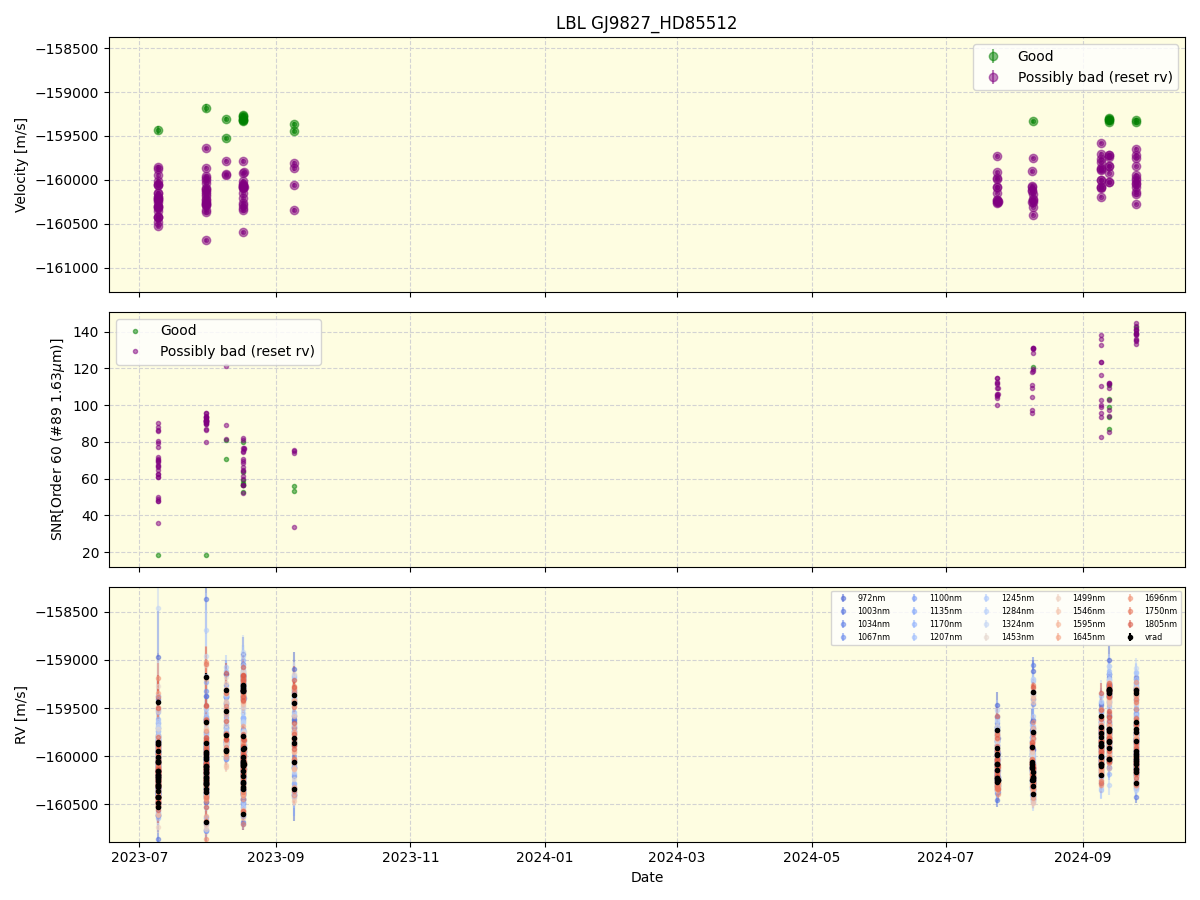The height and width of the screenshot is (900, 1200).
Task: Click the 1499nm legend entry
Action: pyautogui.click(x=1080, y=598)
